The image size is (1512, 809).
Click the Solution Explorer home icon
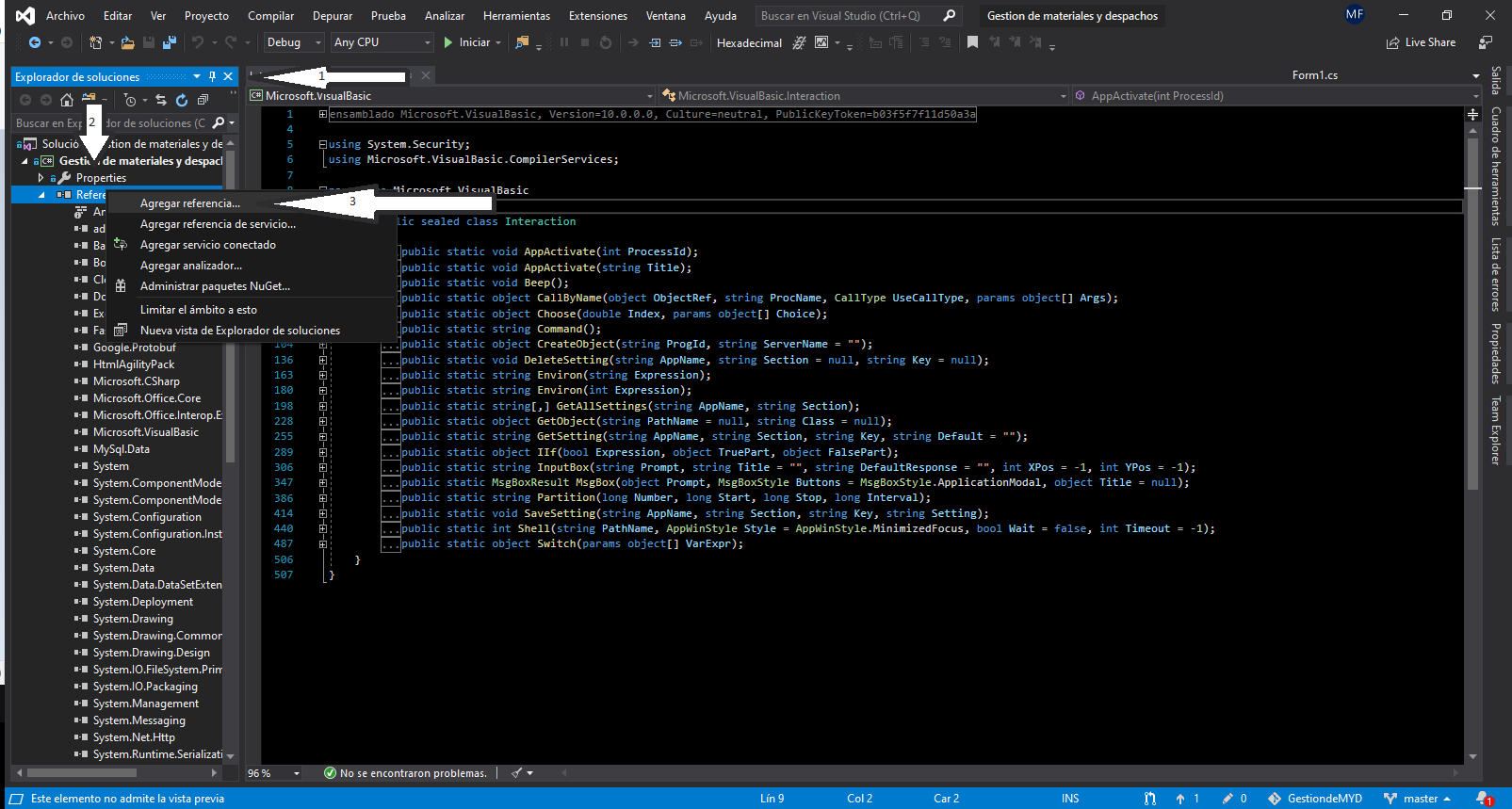[x=66, y=100]
